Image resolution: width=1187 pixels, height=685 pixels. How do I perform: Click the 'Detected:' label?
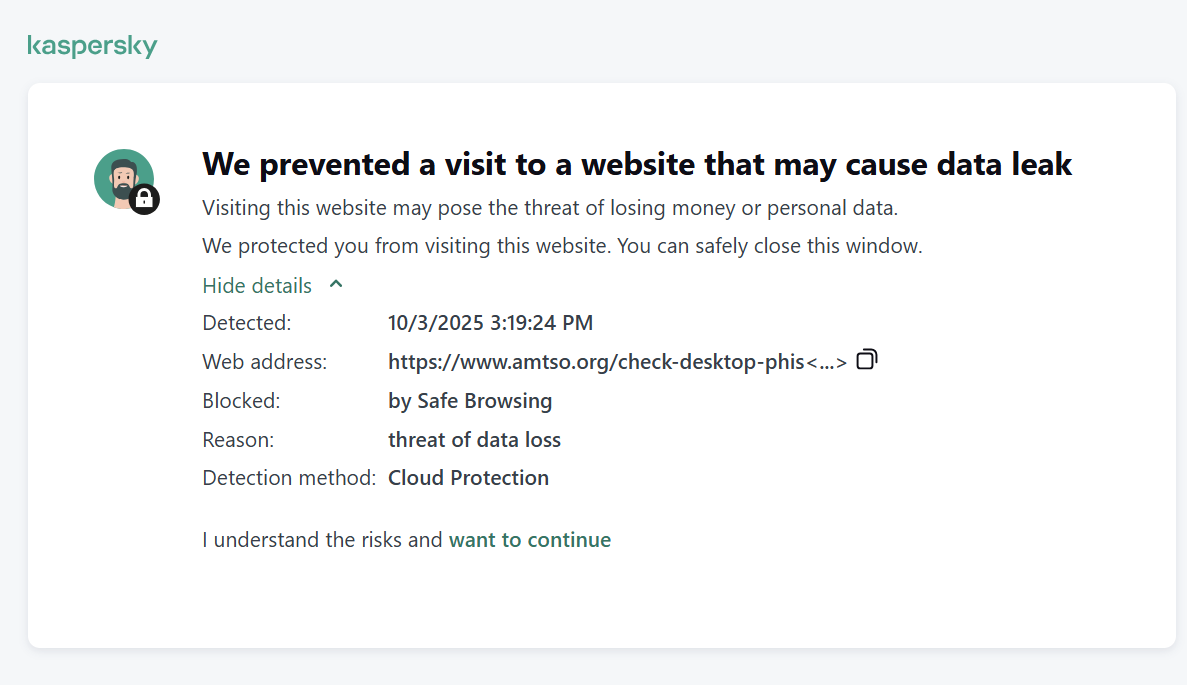point(246,323)
